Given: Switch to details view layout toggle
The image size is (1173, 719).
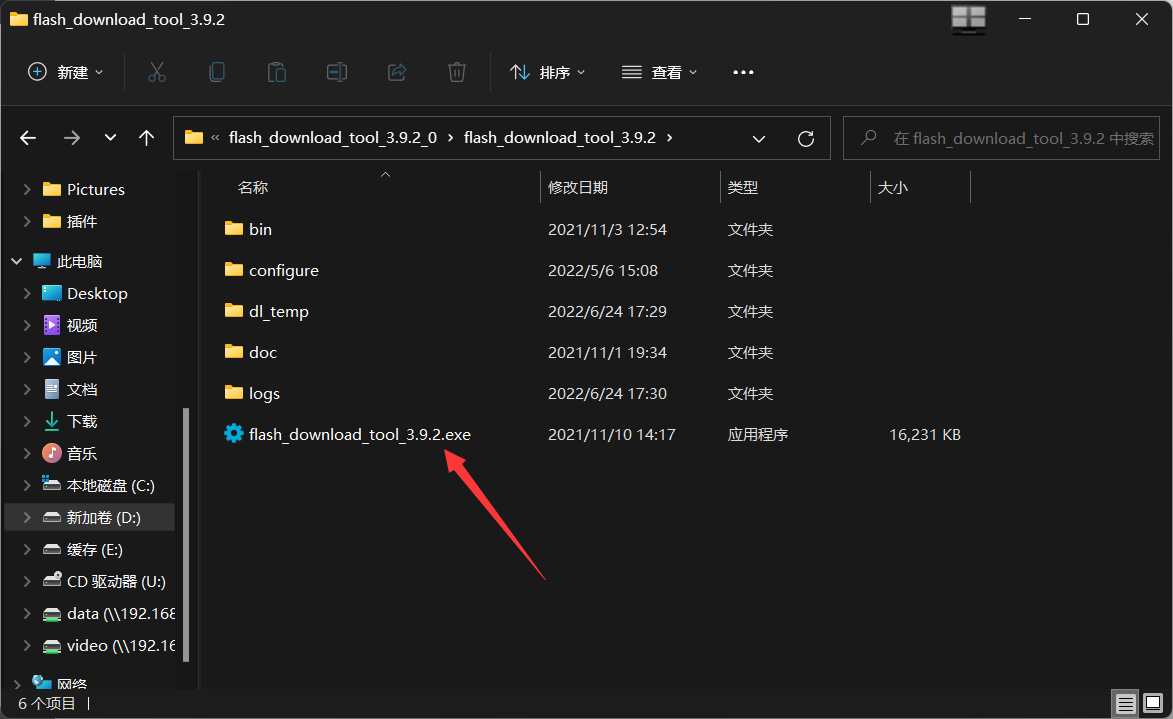Looking at the screenshot, I should 1124,703.
